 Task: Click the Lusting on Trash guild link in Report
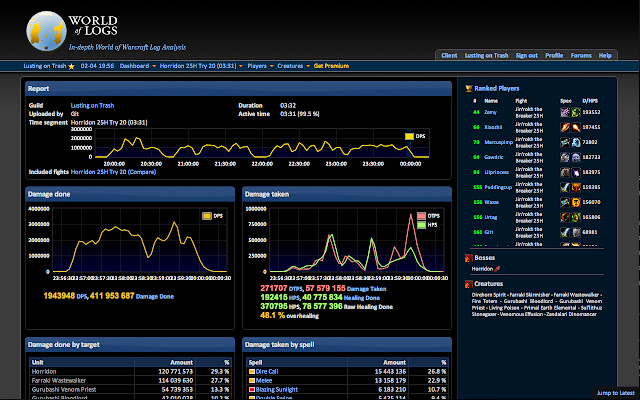coord(92,105)
